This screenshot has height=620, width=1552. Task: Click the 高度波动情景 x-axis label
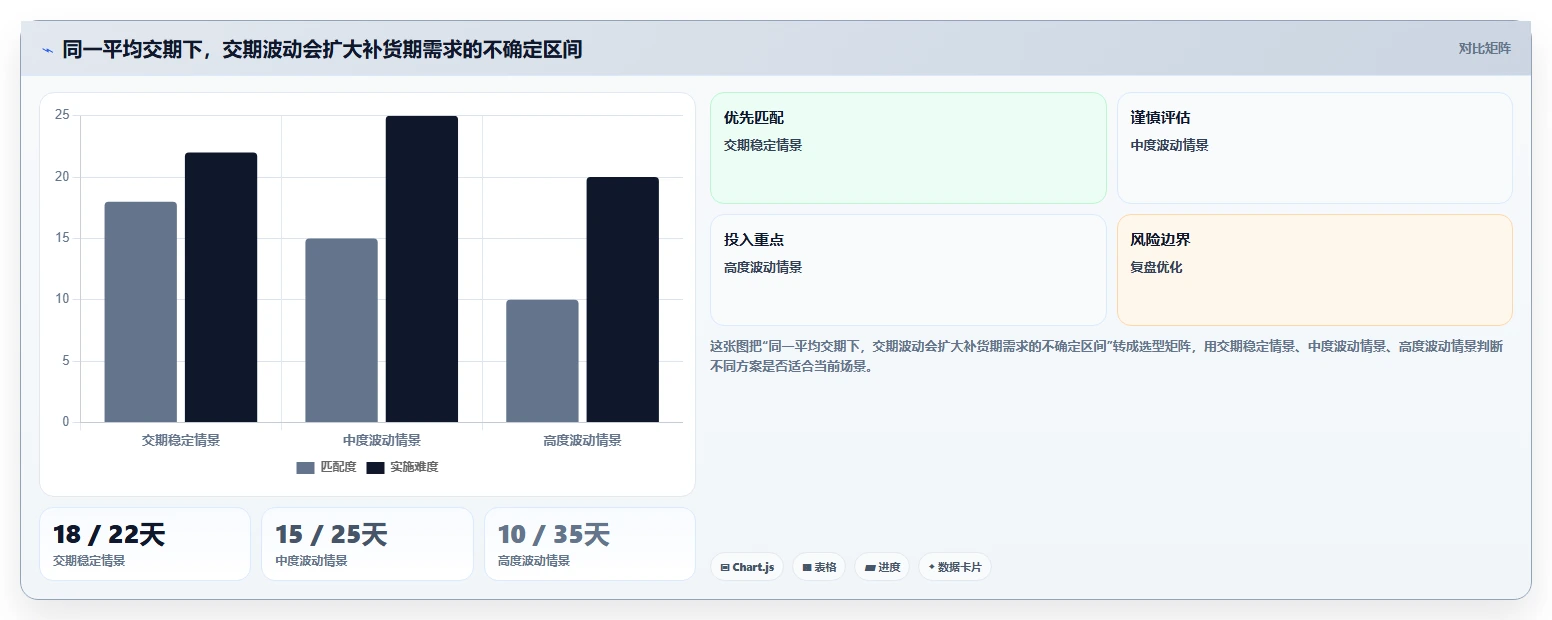pos(582,440)
